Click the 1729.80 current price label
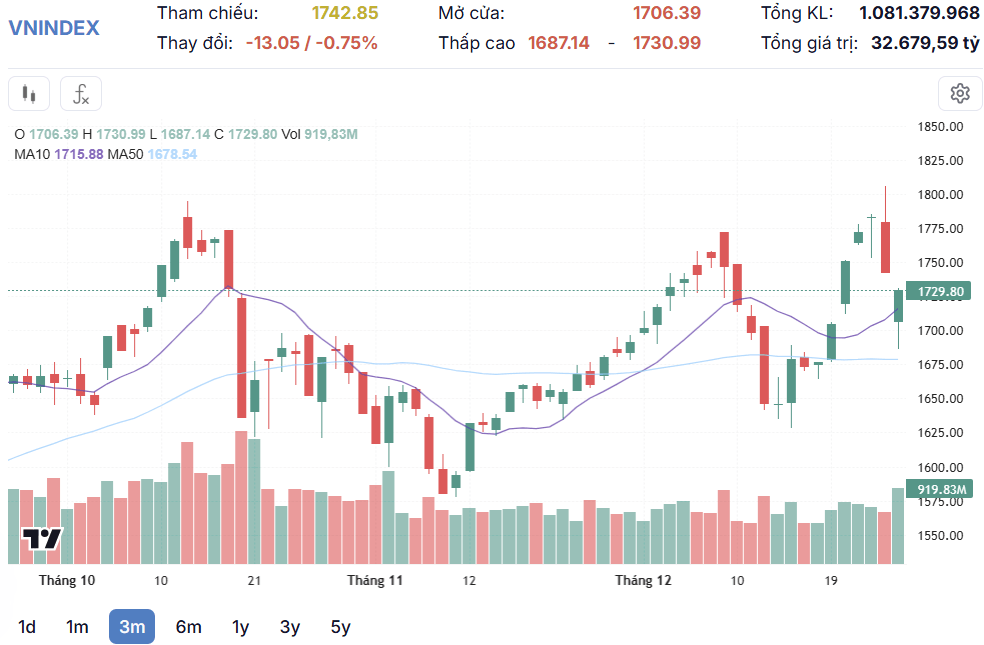Screen dimensions: 984x645 pos(938,291)
